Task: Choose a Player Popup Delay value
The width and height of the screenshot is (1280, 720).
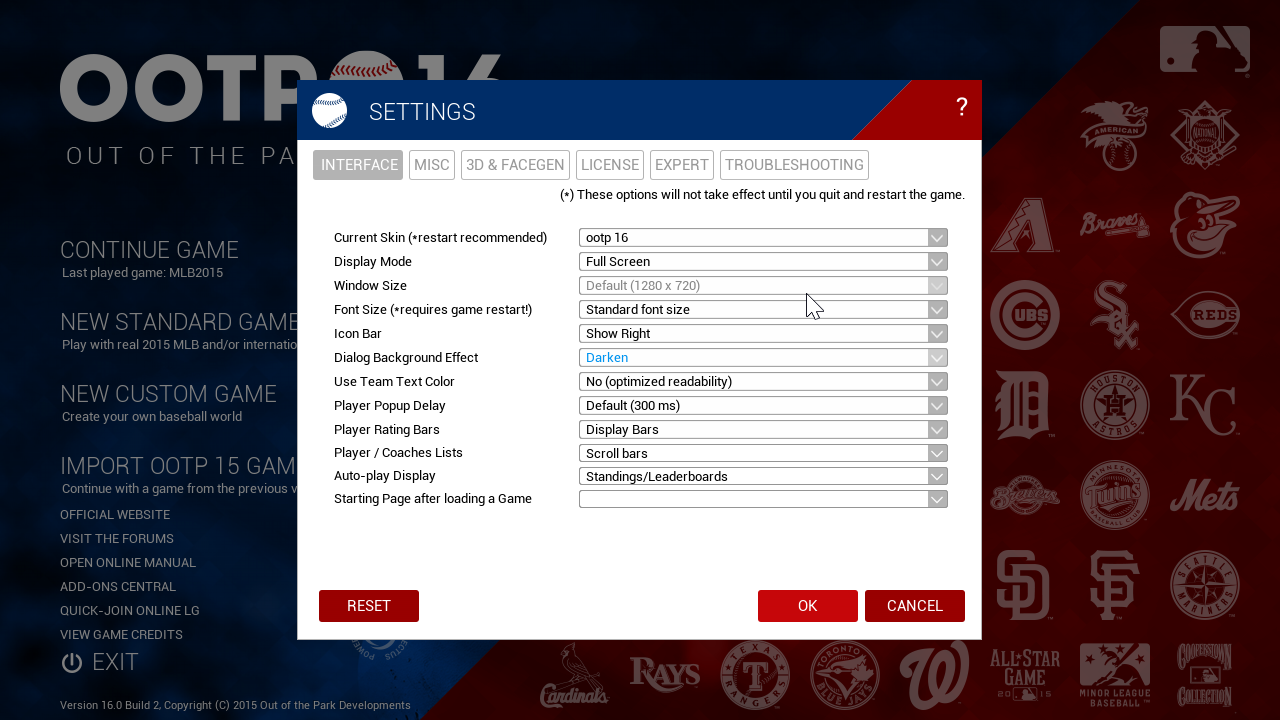Action: coord(763,406)
